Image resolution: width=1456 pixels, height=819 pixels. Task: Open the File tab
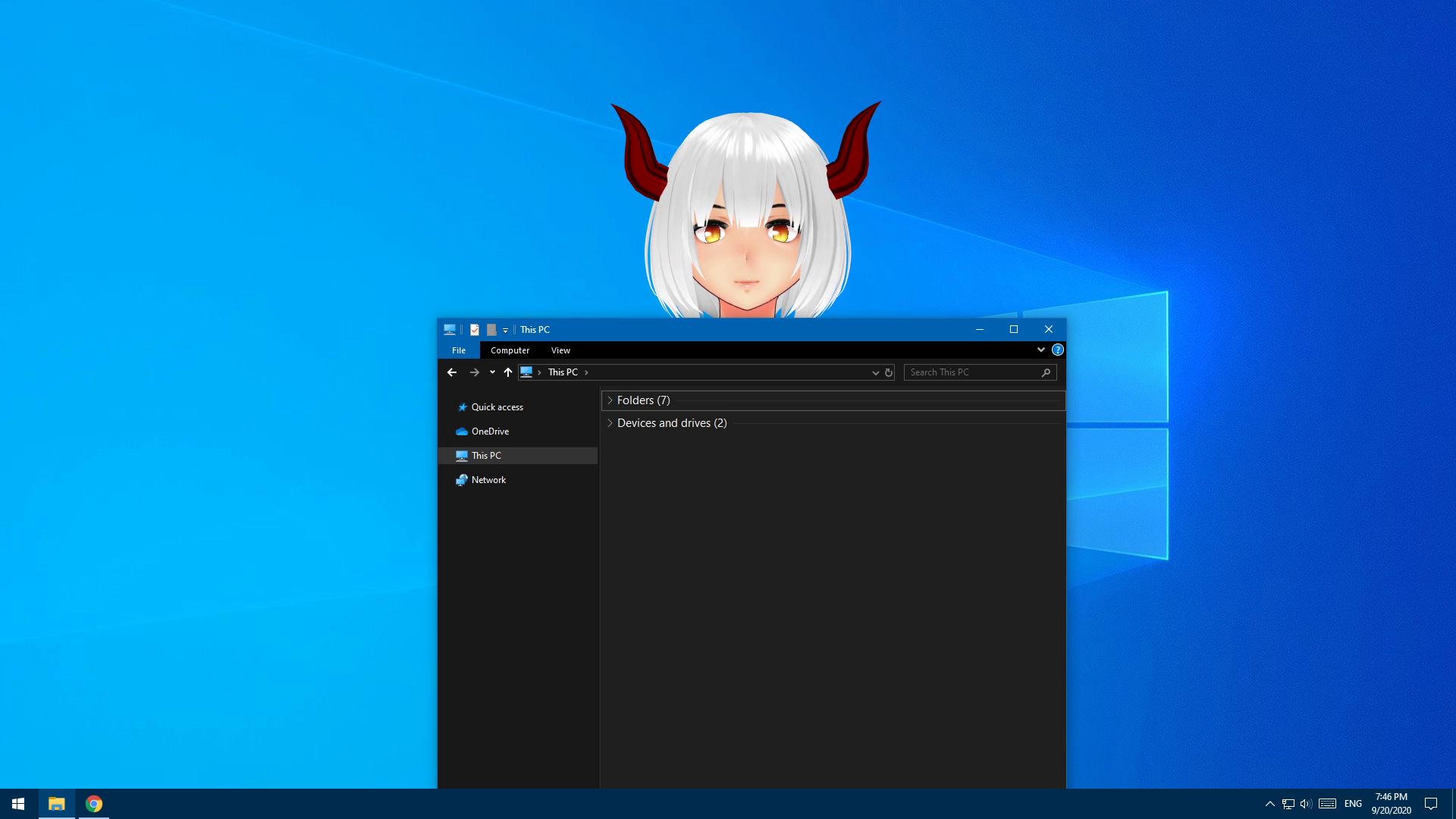(459, 350)
